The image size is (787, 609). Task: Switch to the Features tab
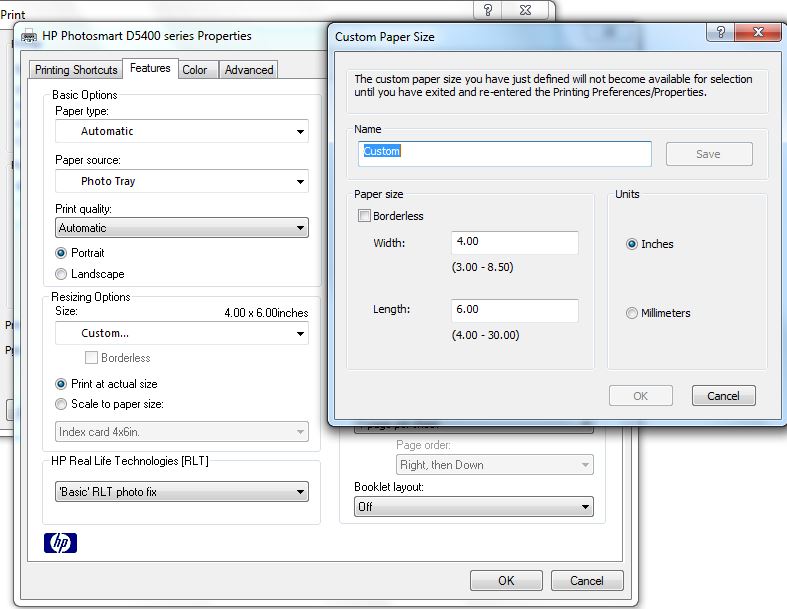point(150,68)
